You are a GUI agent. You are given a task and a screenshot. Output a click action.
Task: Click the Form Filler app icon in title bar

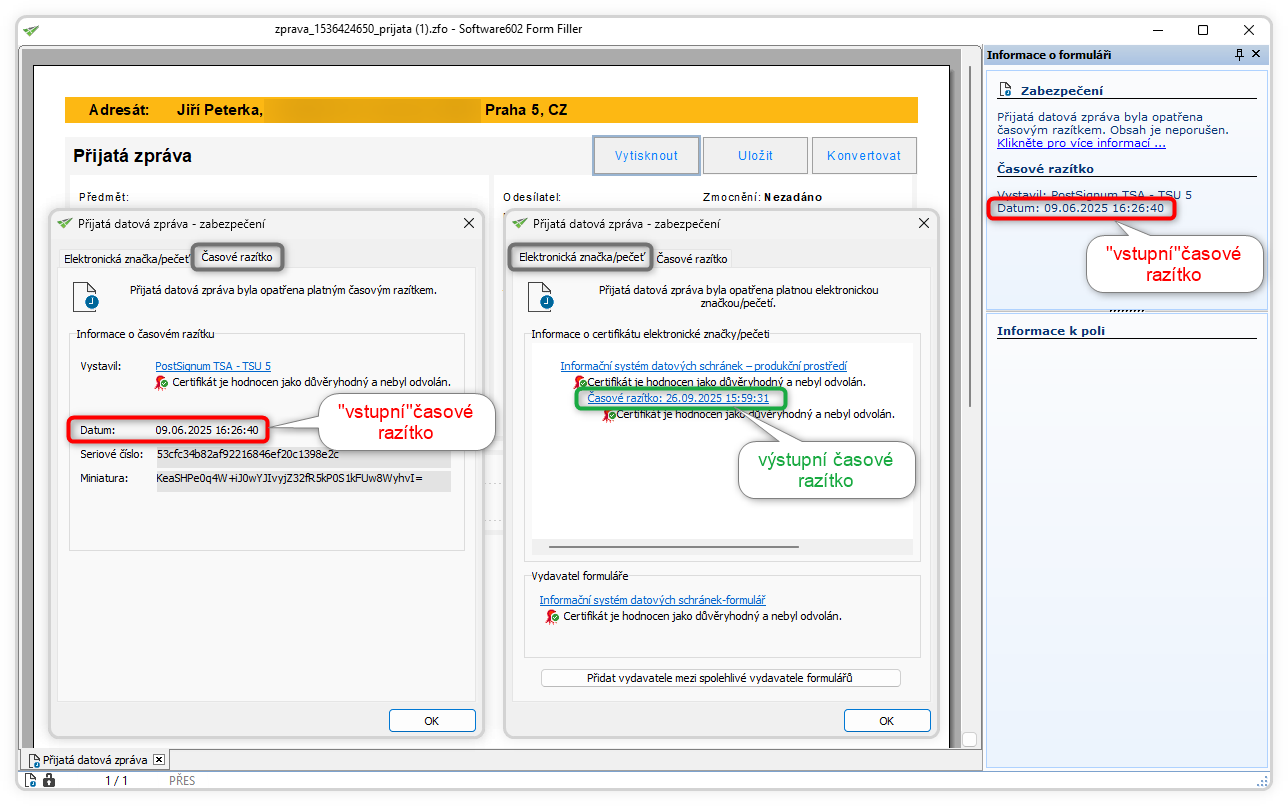[x=31, y=30]
